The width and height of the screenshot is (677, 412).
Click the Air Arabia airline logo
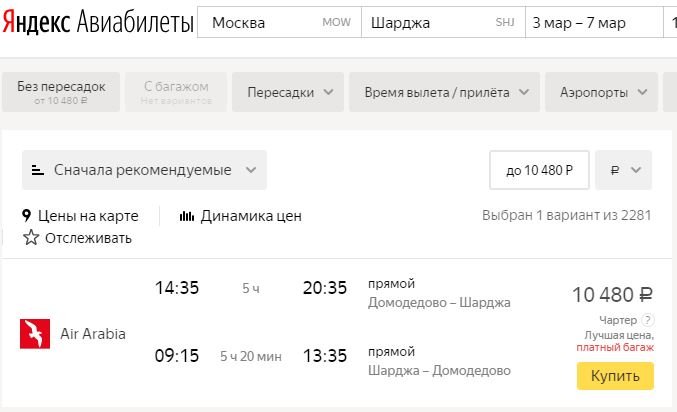pos(35,334)
